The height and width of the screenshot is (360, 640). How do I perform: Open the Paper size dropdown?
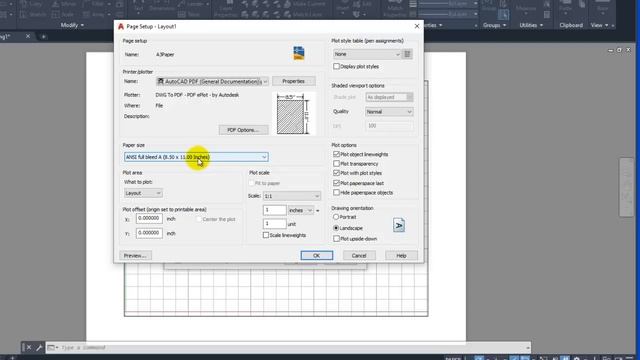[196, 157]
